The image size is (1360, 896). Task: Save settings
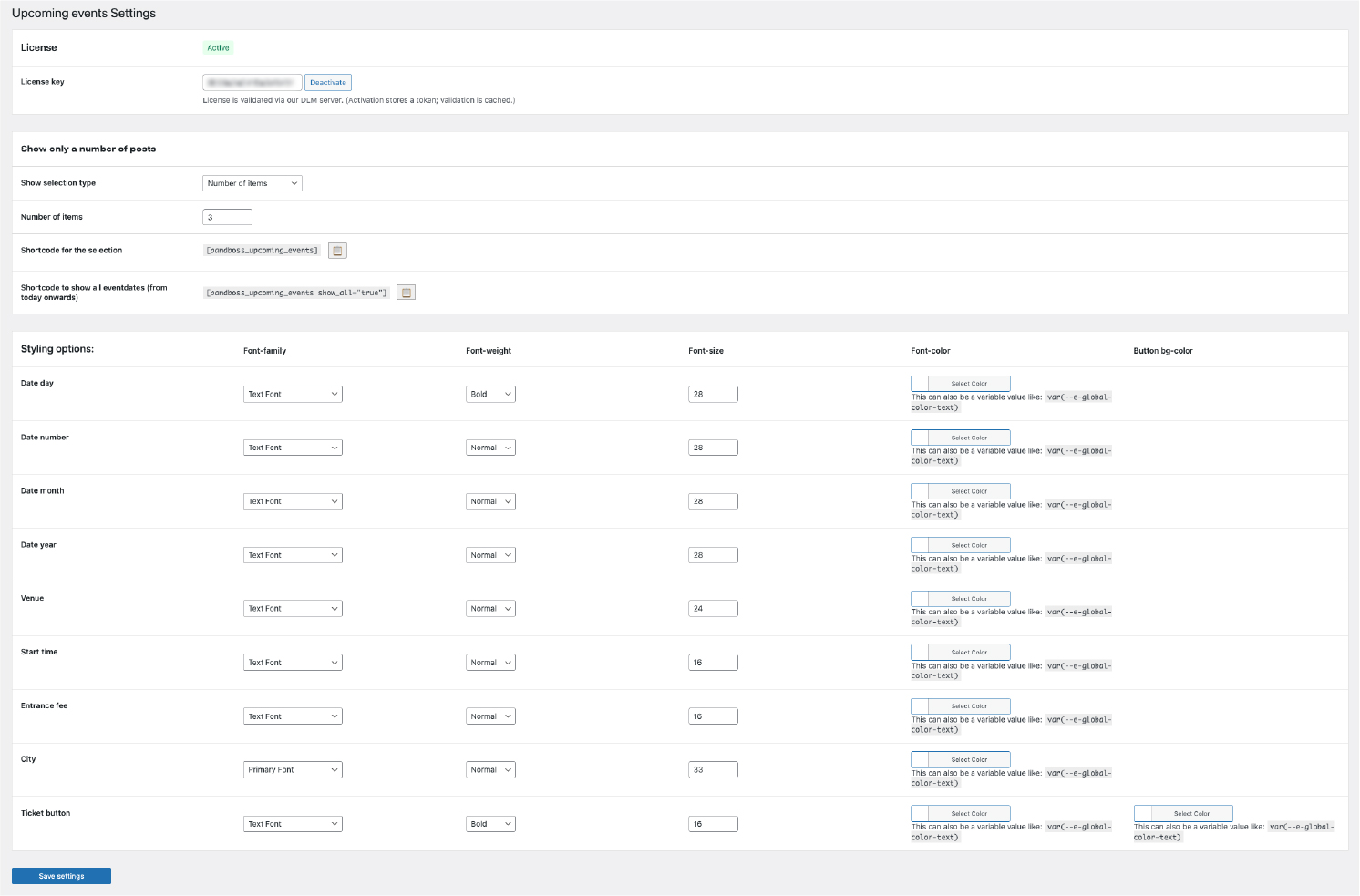click(61, 876)
